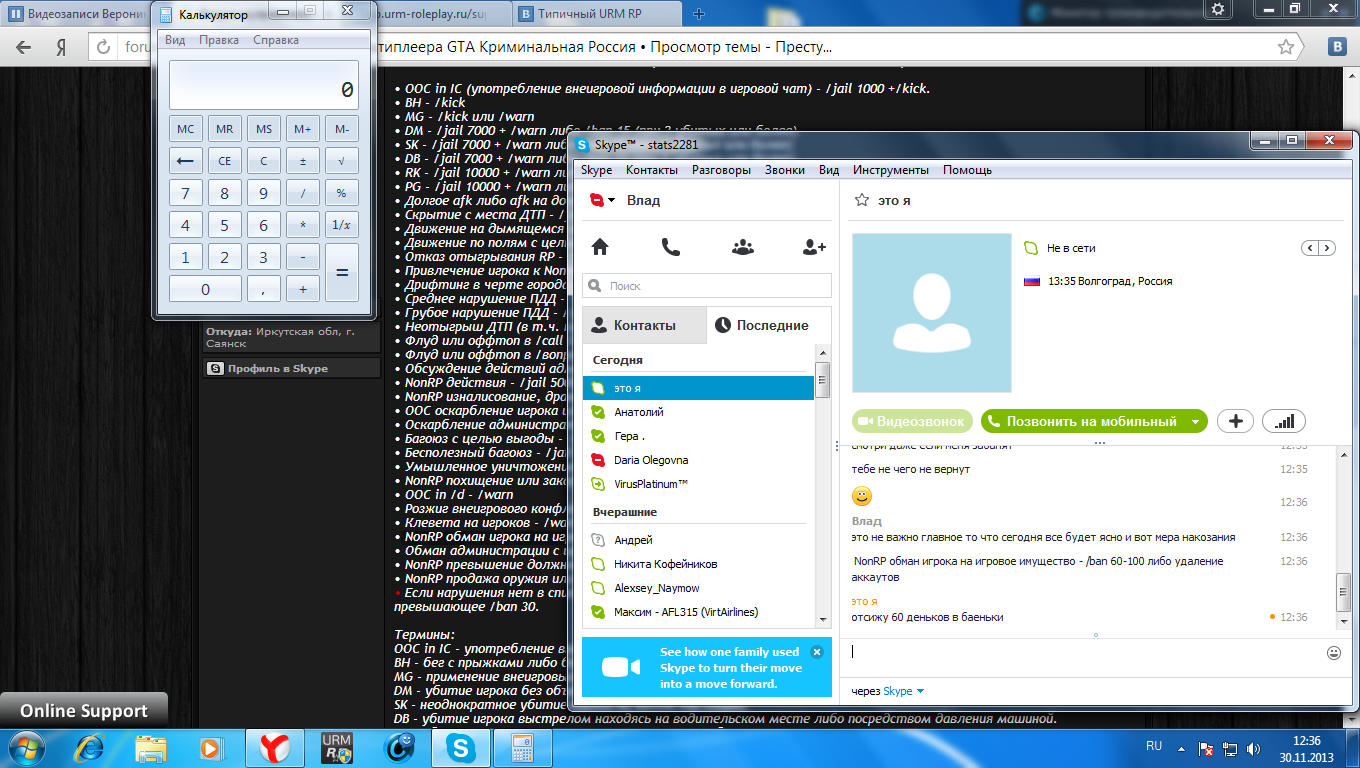Open browser settings gear icon

[x=1217, y=9]
